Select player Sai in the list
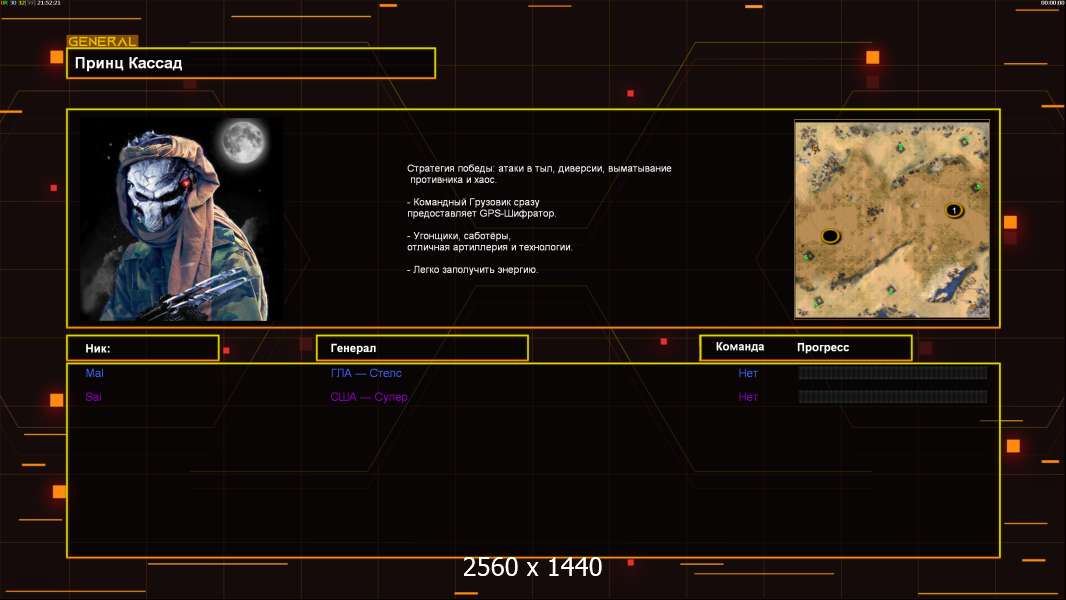The image size is (1066, 600). (x=93, y=397)
